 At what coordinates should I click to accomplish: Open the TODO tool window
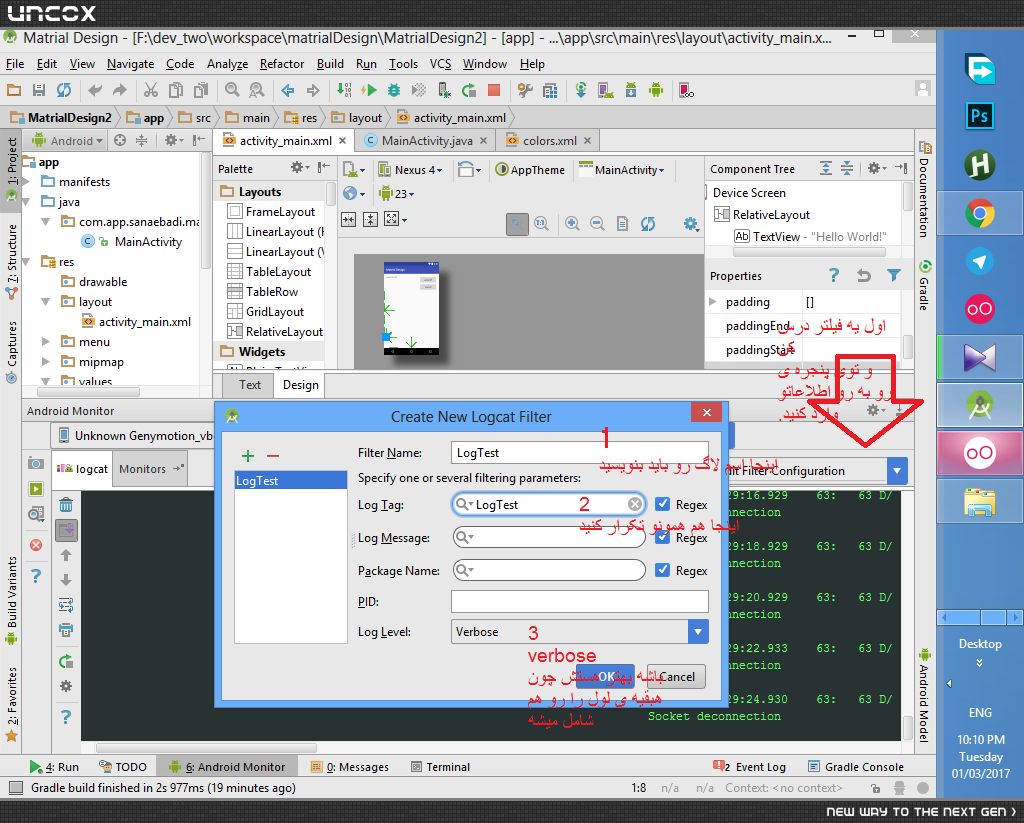tap(123, 767)
